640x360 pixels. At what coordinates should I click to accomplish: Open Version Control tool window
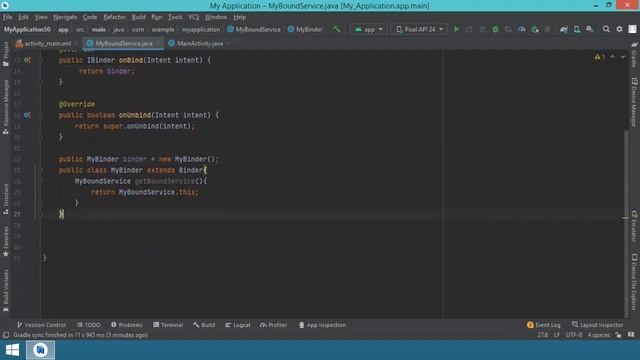41,325
